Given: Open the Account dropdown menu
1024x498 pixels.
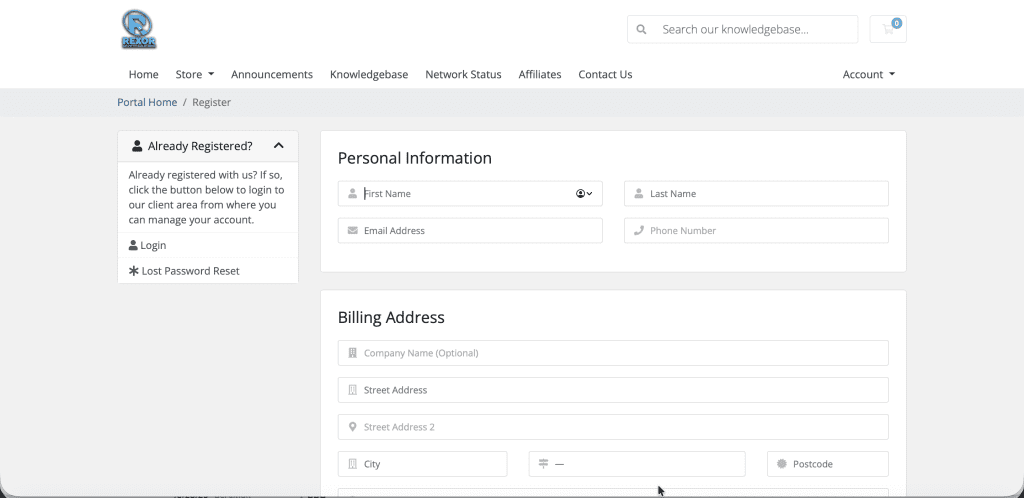Looking at the screenshot, I should tap(868, 74).
